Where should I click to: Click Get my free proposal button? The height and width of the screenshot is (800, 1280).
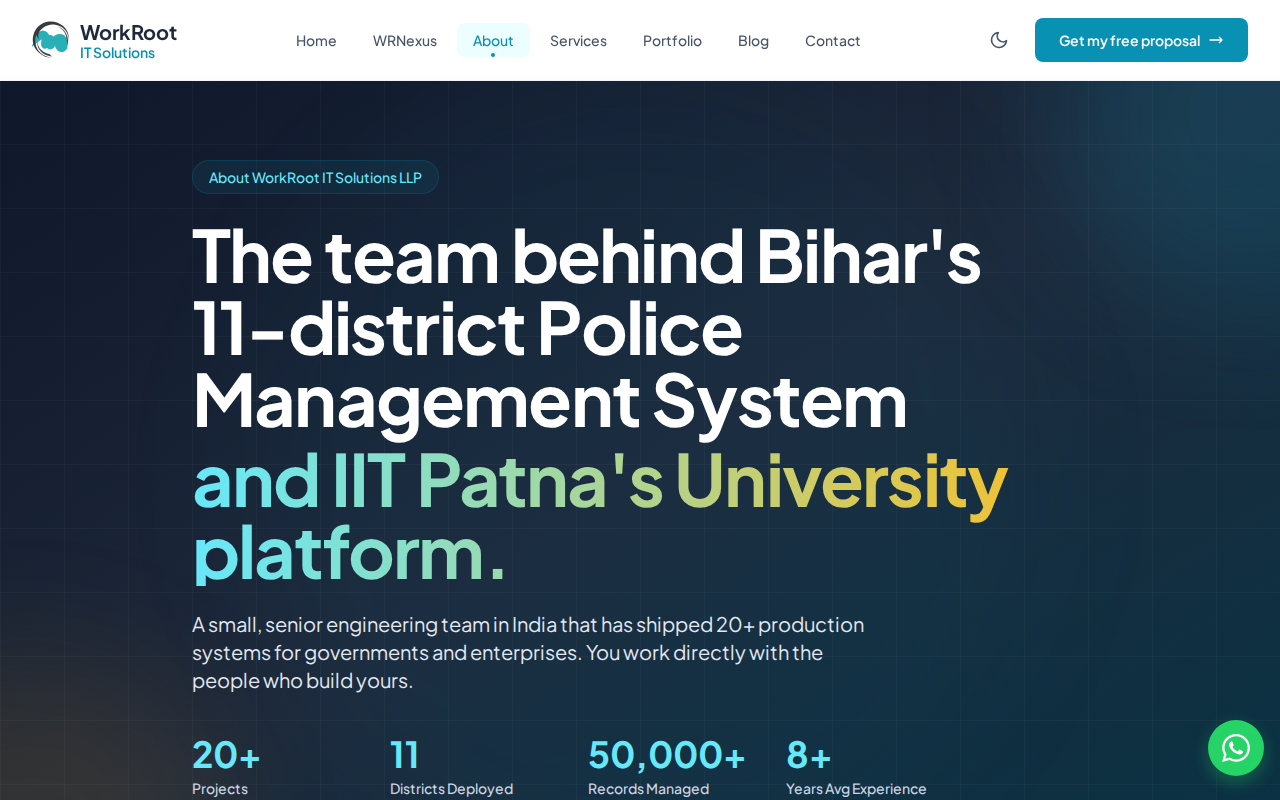tap(1141, 40)
